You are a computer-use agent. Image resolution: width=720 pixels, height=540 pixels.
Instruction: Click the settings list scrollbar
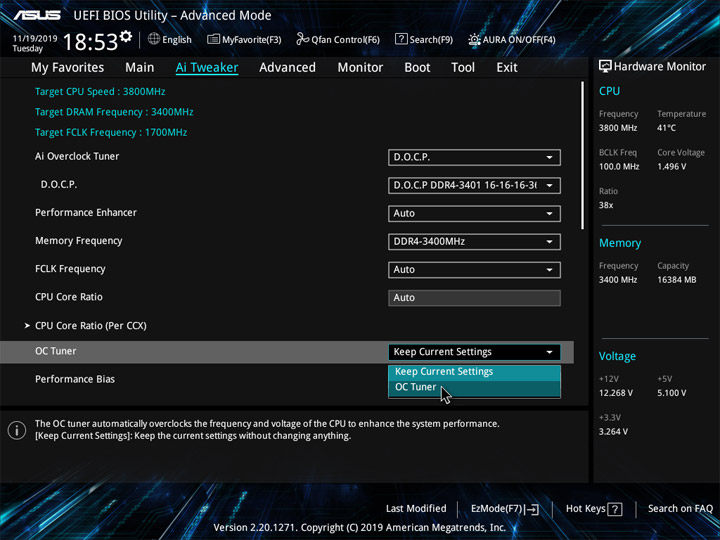click(582, 155)
